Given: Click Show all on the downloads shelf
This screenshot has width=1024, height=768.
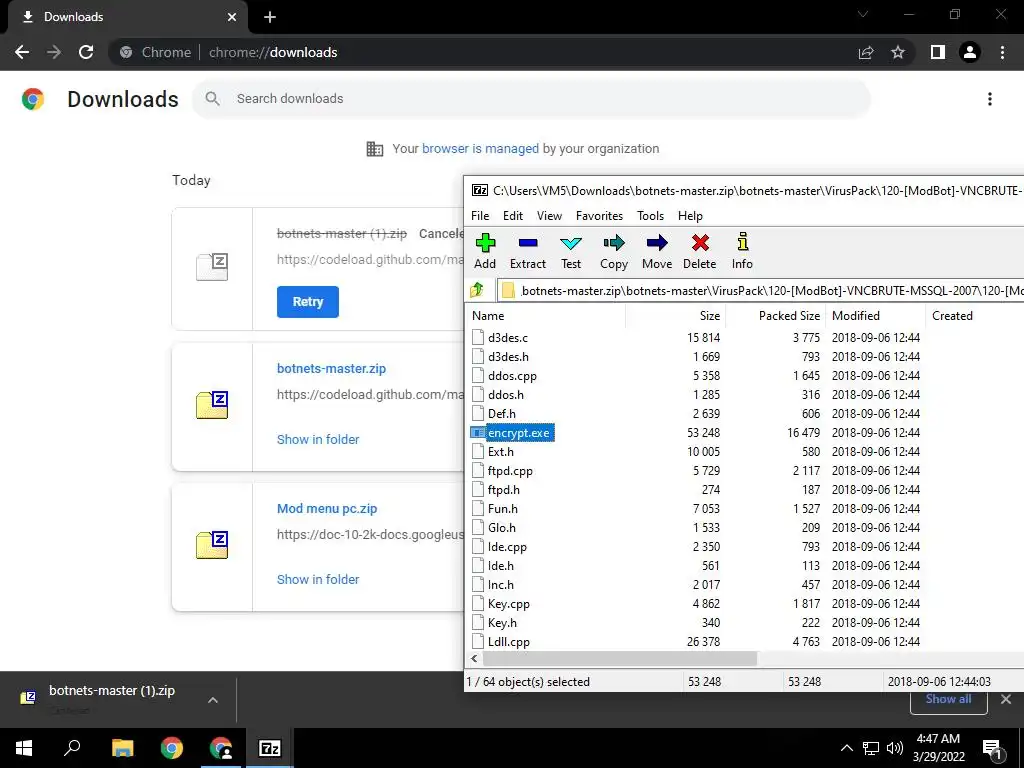Looking at the screenshot, I should coord(948,699).
